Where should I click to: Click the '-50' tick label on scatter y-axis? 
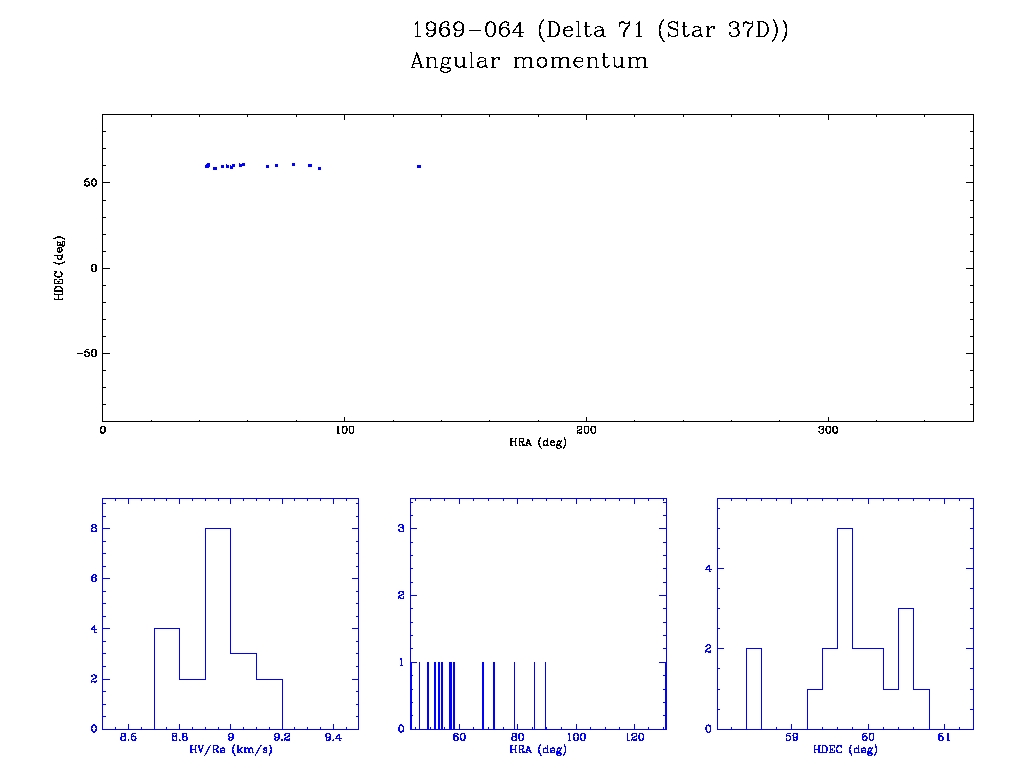click(84, 354)
